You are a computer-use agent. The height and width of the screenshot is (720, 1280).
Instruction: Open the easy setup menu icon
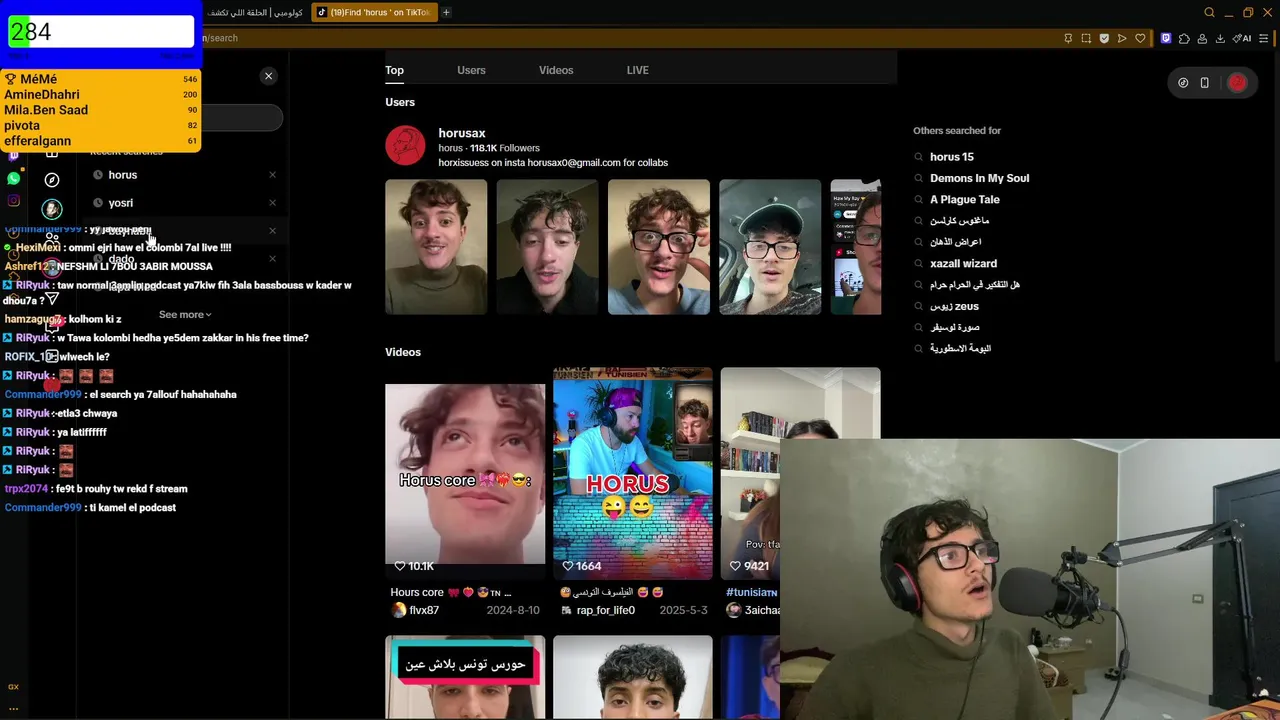coord(1264,38)
